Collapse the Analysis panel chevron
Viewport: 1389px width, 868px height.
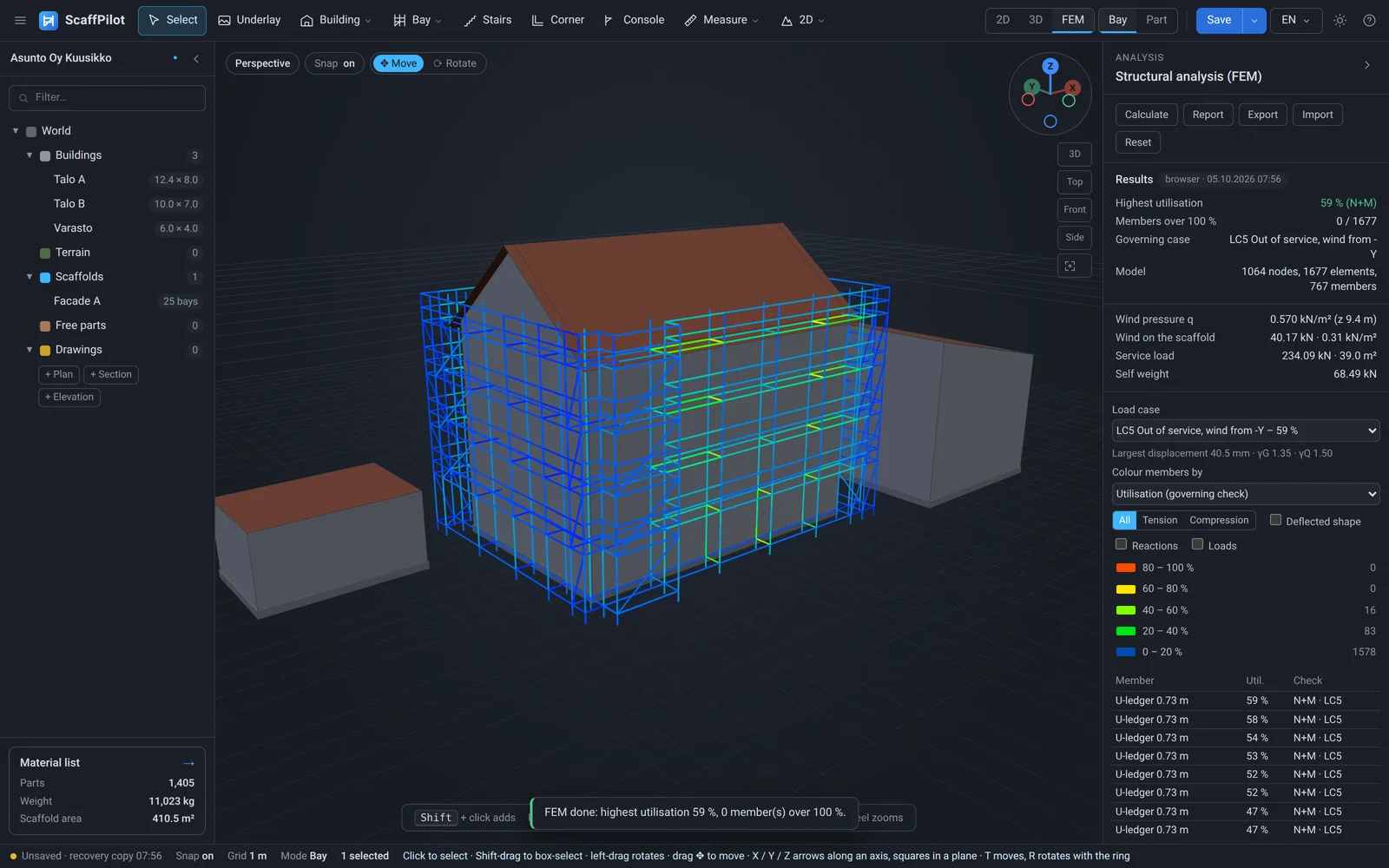(x=1366, y=65)
